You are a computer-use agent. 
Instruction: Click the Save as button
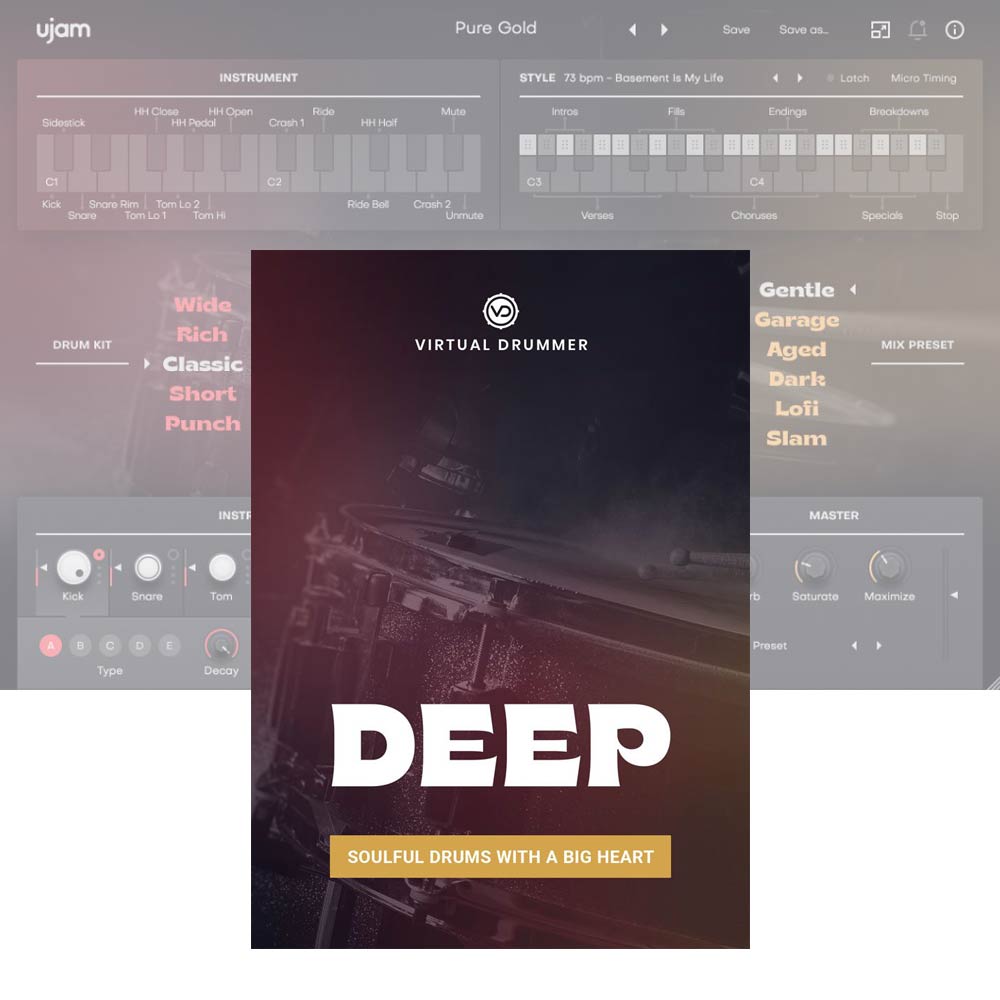[803, 30]
